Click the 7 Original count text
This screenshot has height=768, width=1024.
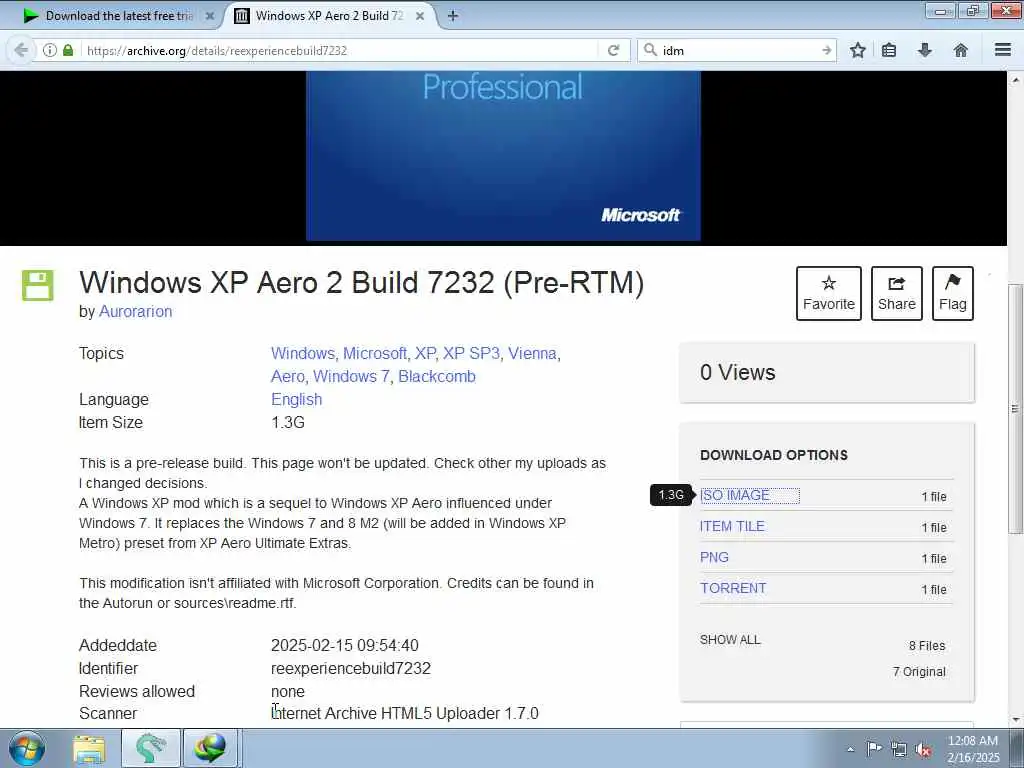pyautogui.click(x=919, y=671)
